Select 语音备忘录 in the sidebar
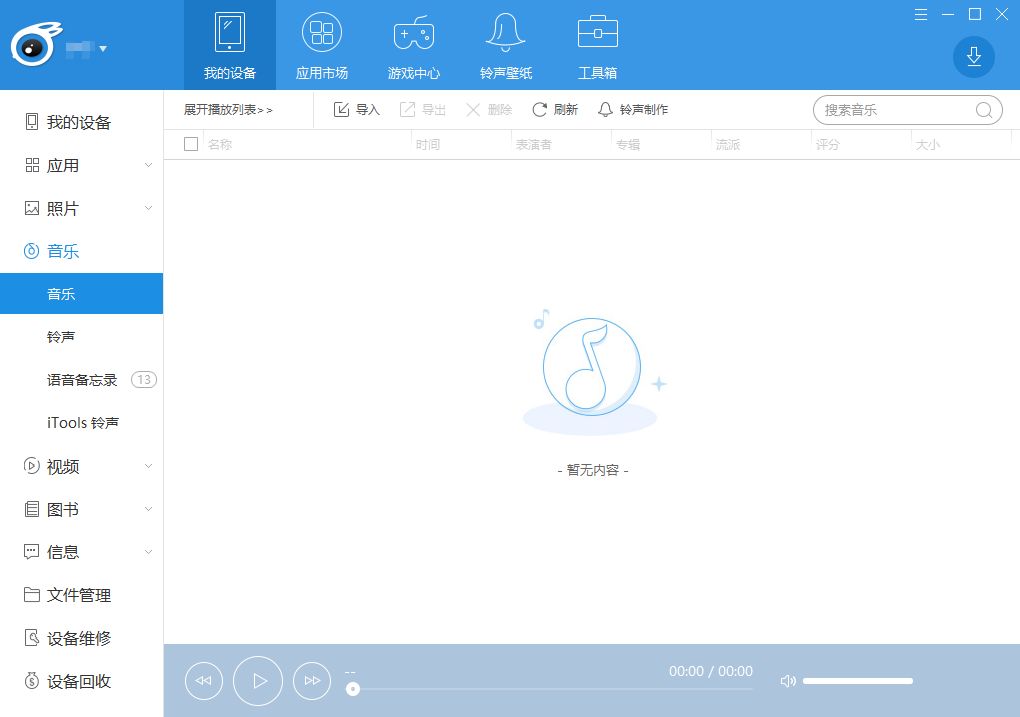Screen dimensions: 1020x717 (x=82, y=380)
